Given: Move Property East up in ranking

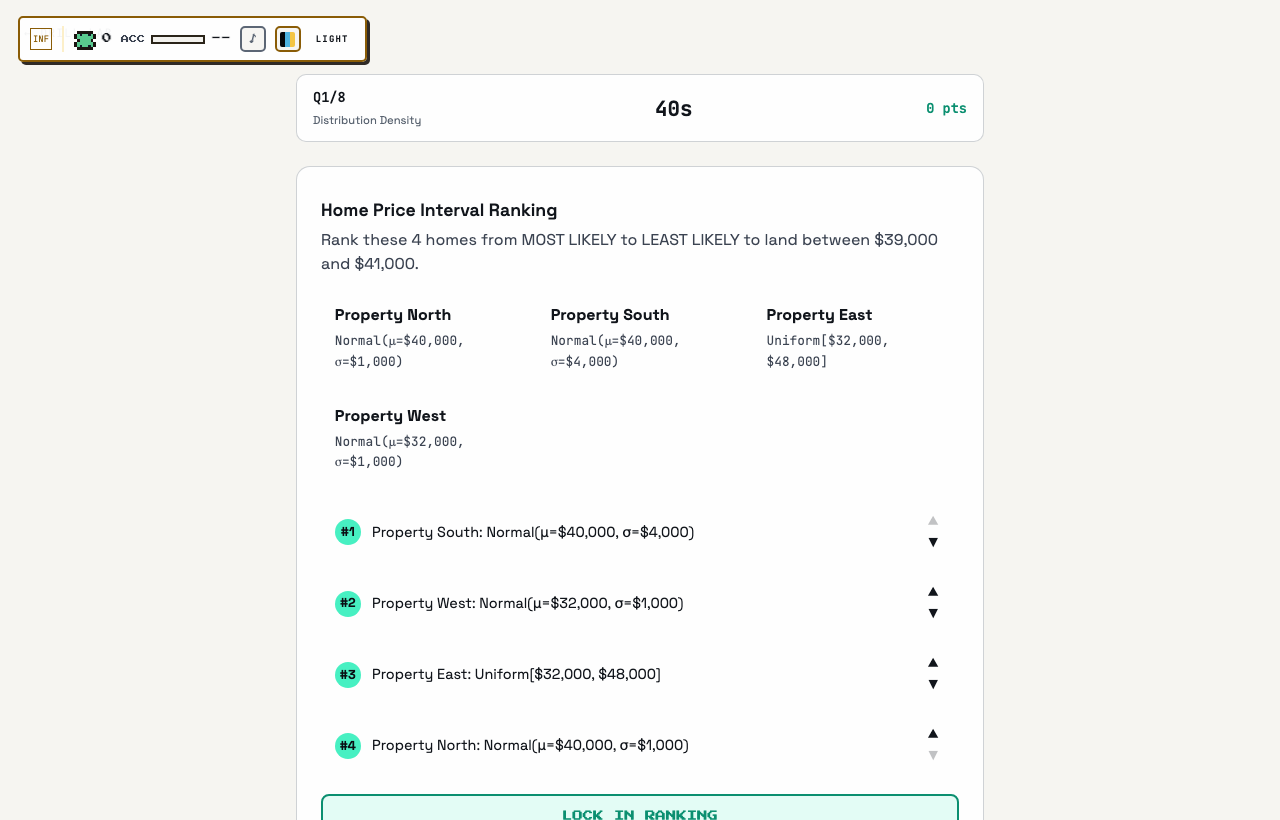Looking at the screenshot, I should click(933, 662).
